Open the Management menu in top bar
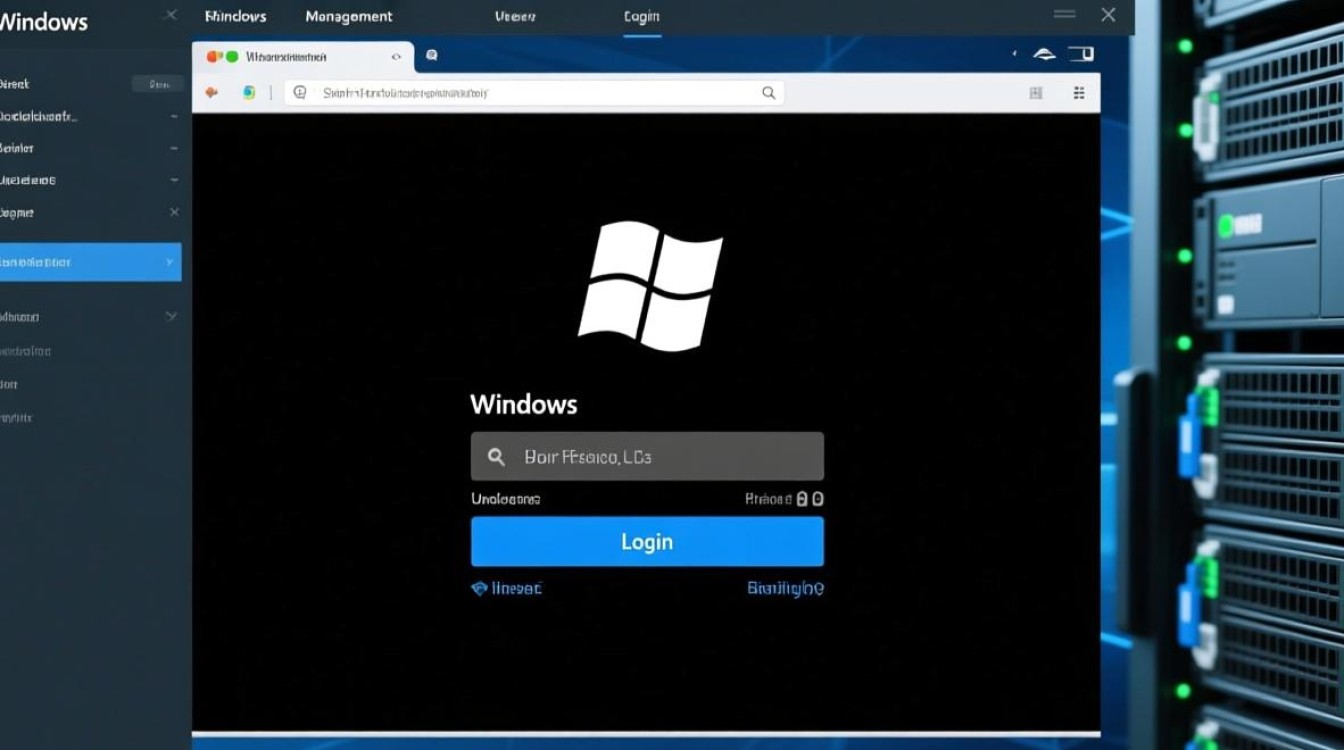The image size is (1344, 750). tap(349, 17)
